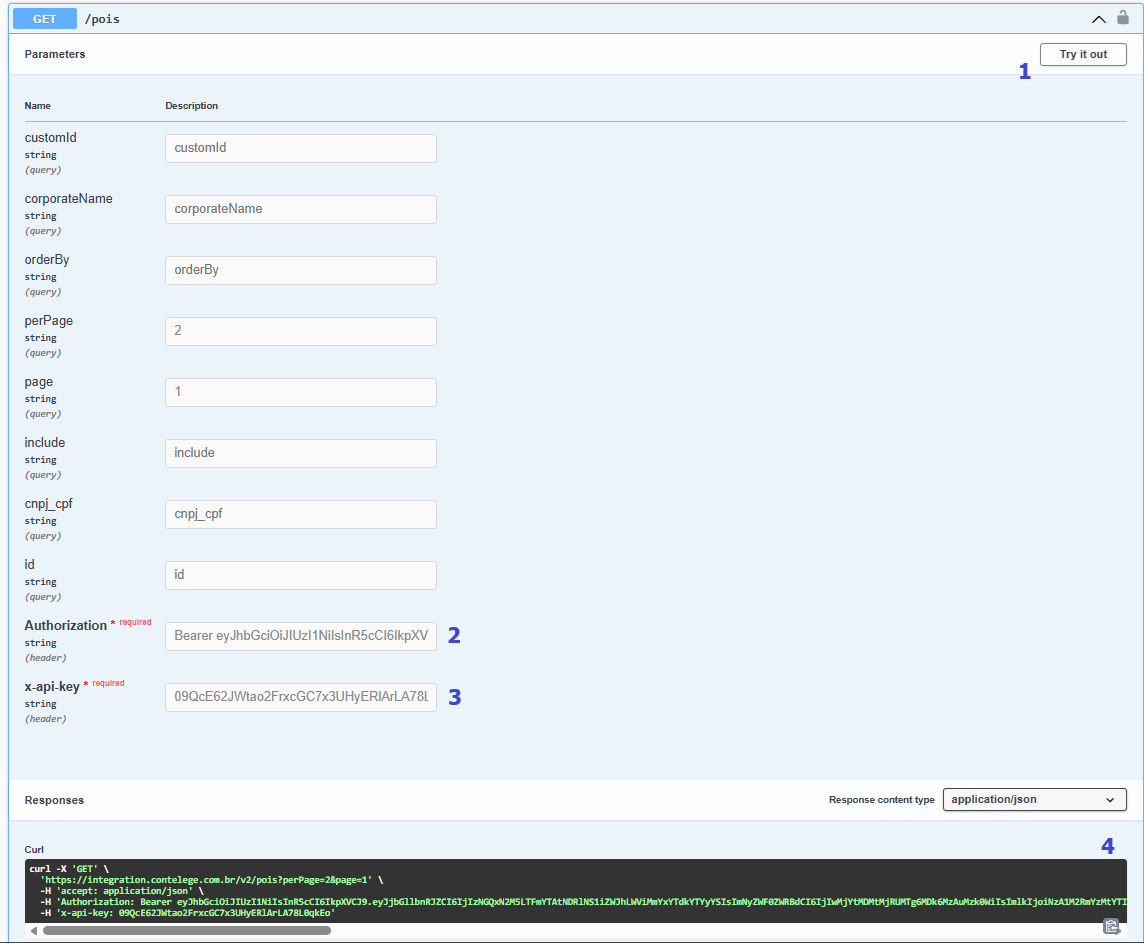Click the Authorization Bearer token field
1144x944 pixels.
[x=301, y=636]
